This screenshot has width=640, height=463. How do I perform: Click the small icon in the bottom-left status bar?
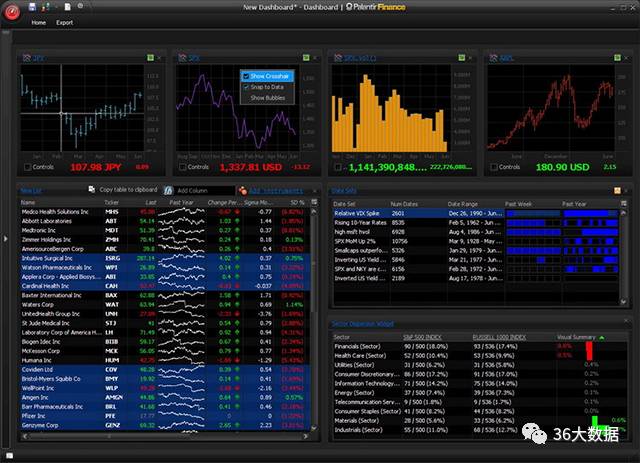9,455
